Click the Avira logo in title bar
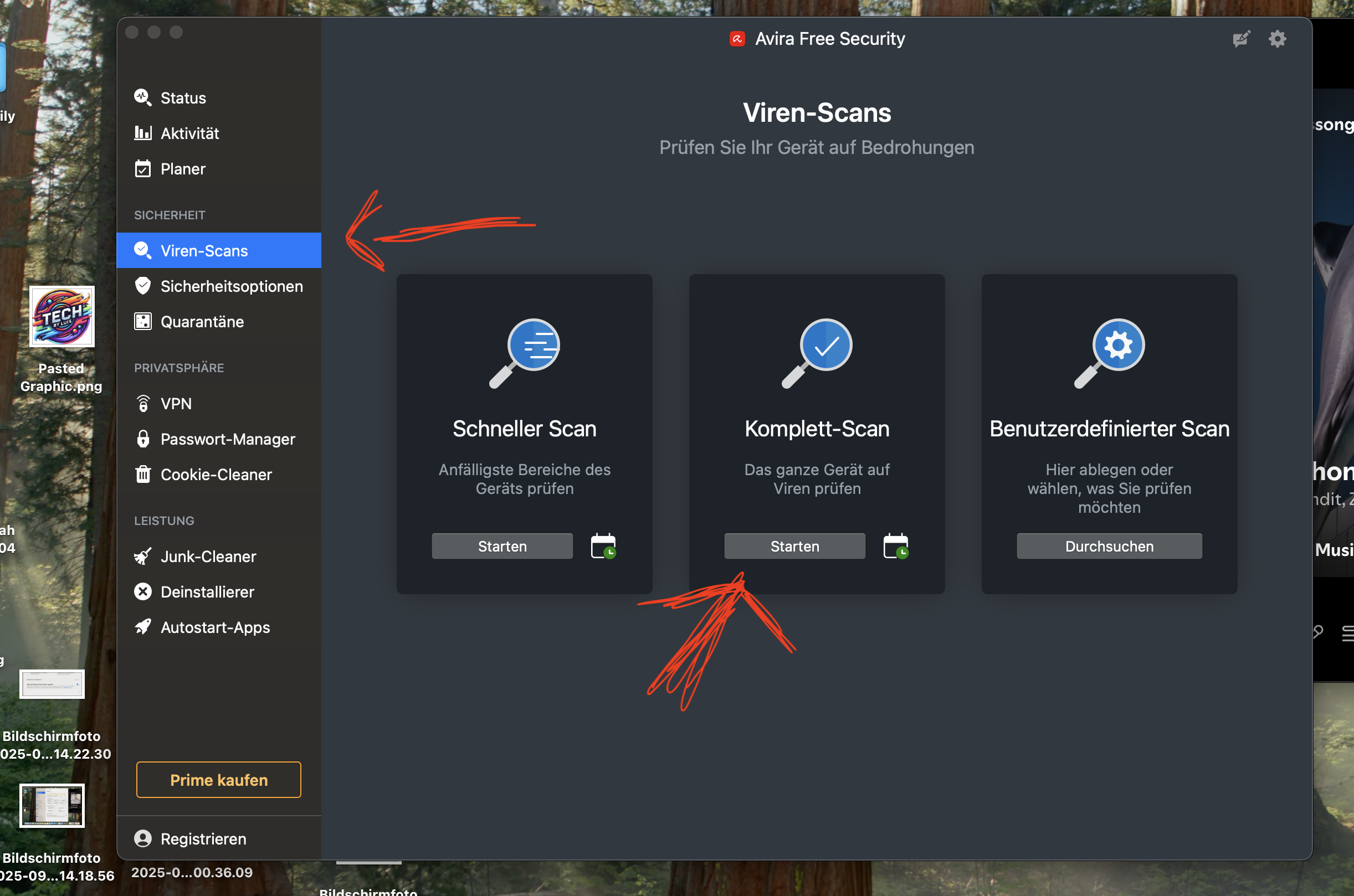This screenshot has height=896, width=1354. (x=737, y=39)
